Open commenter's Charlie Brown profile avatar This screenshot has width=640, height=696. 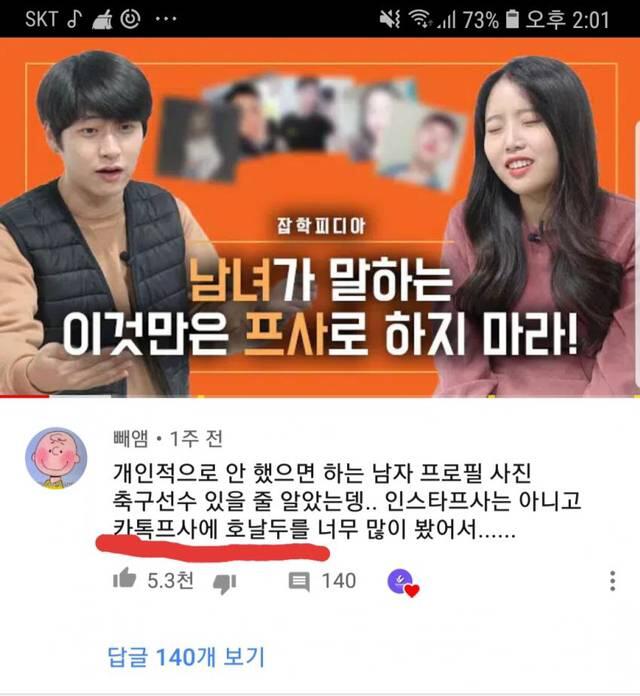click(56, 458)
